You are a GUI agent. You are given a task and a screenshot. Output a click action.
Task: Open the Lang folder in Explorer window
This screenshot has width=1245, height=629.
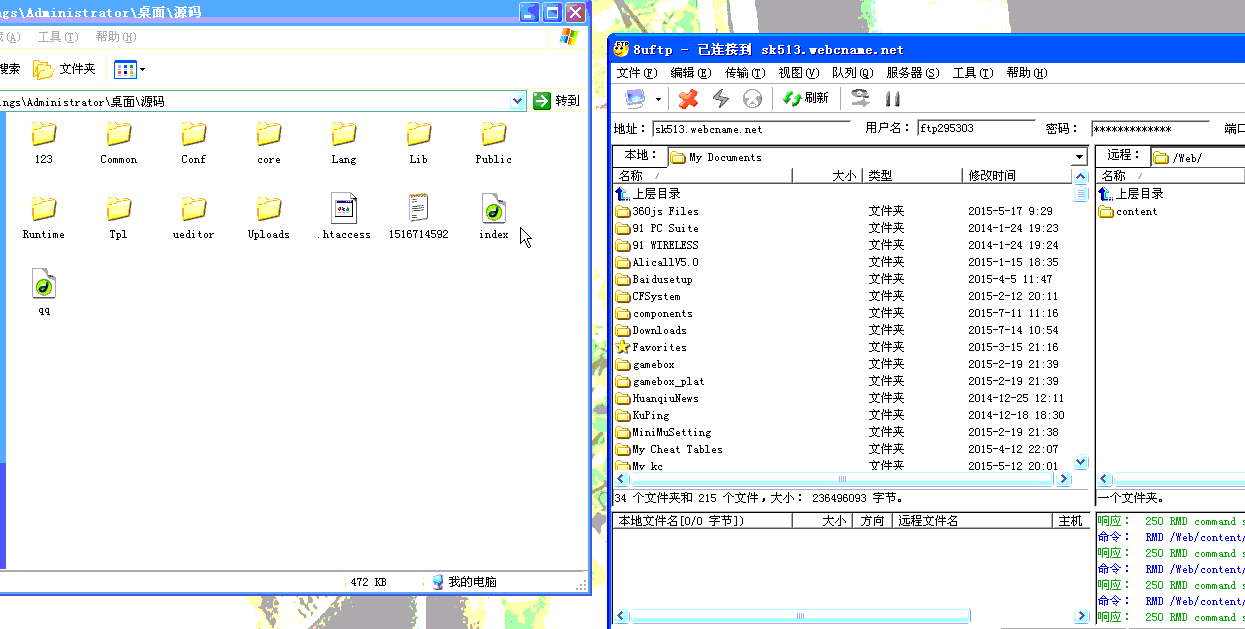pyautogui.click(x=344, y=143)
